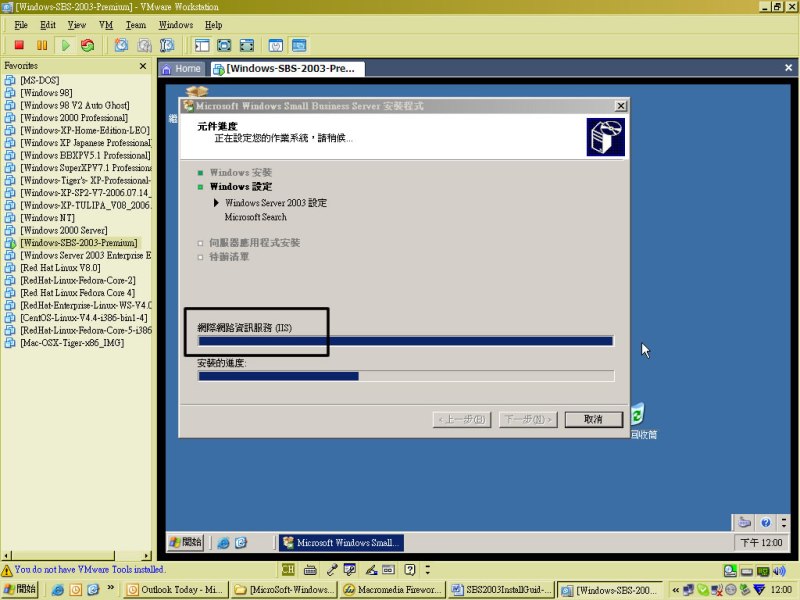Open the View menu
Image resolution: width=800 pixels, height=600 pixels.
point(77,25)
